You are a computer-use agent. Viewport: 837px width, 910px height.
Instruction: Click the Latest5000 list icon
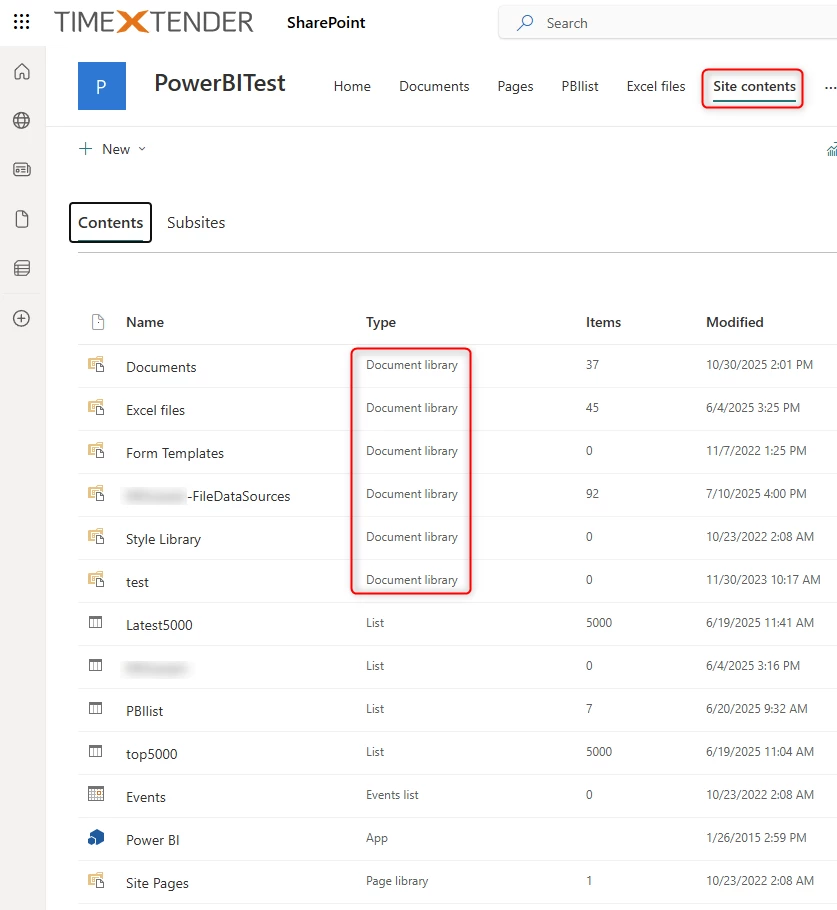click(96, 622)
